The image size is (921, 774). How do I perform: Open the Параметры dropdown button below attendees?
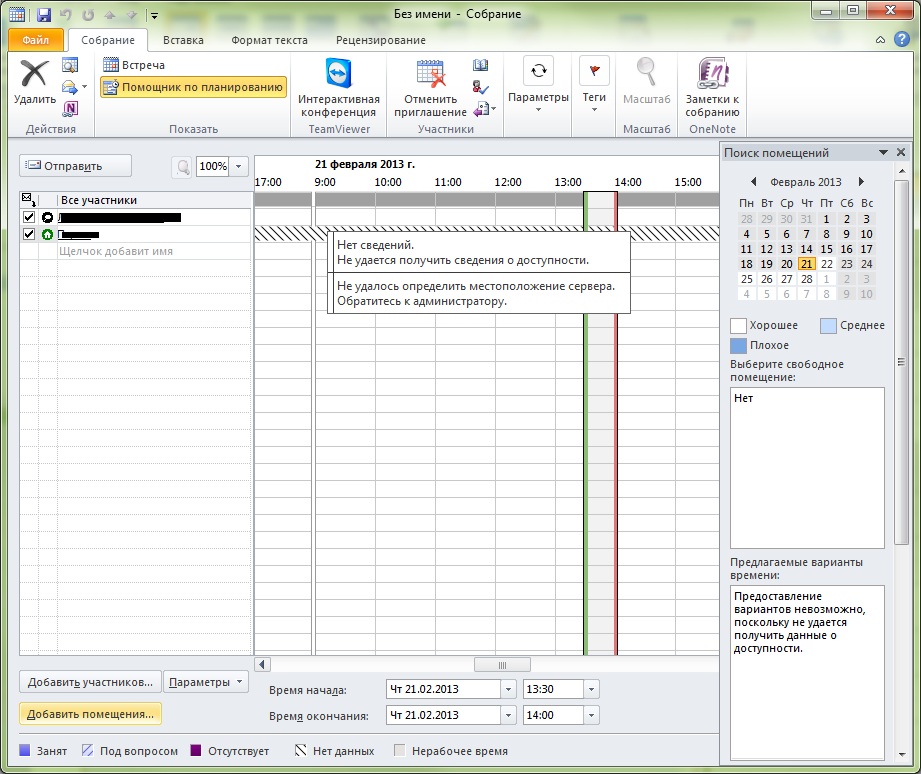click(206, 682)
